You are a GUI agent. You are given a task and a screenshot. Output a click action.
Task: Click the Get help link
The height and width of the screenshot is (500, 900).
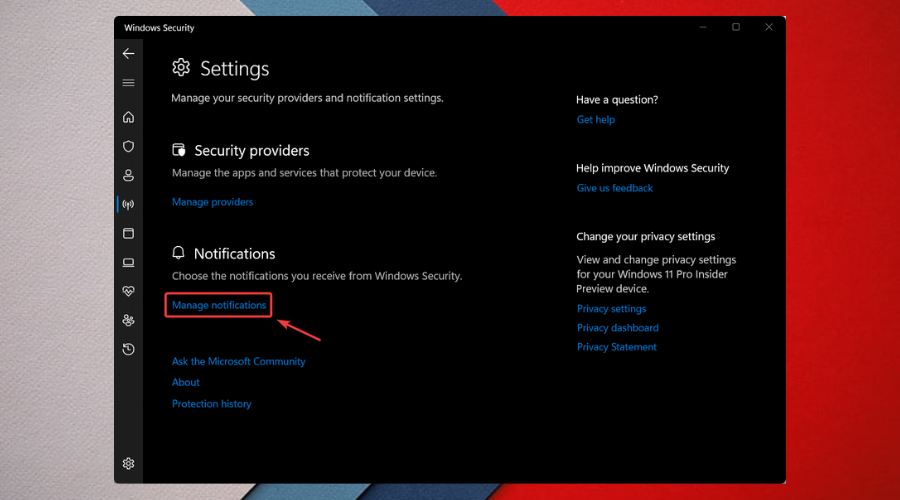(x=596, y=120)
